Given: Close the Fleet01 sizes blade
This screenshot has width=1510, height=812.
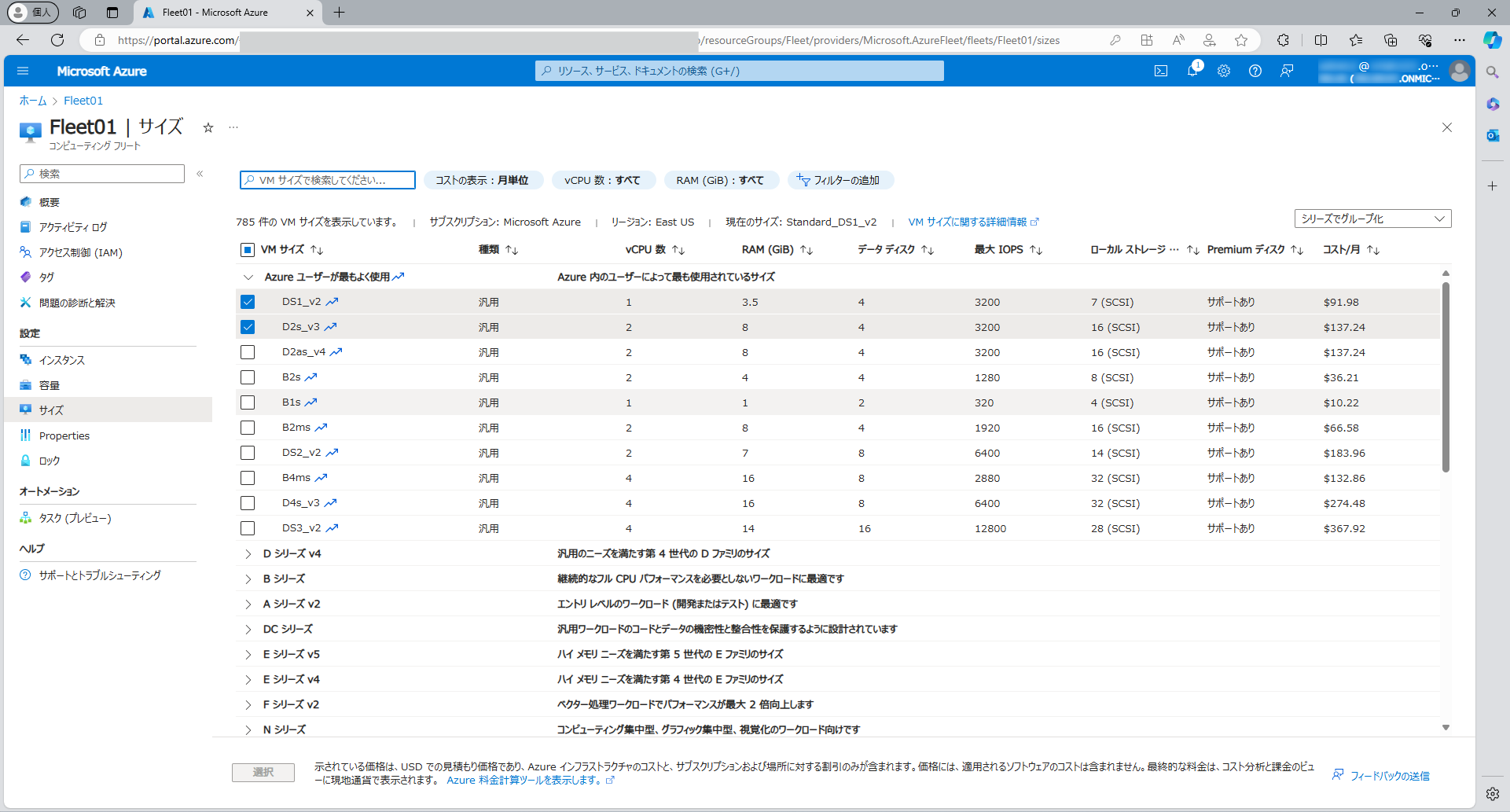Looking at the screenshot, I should click(1447, 127).
